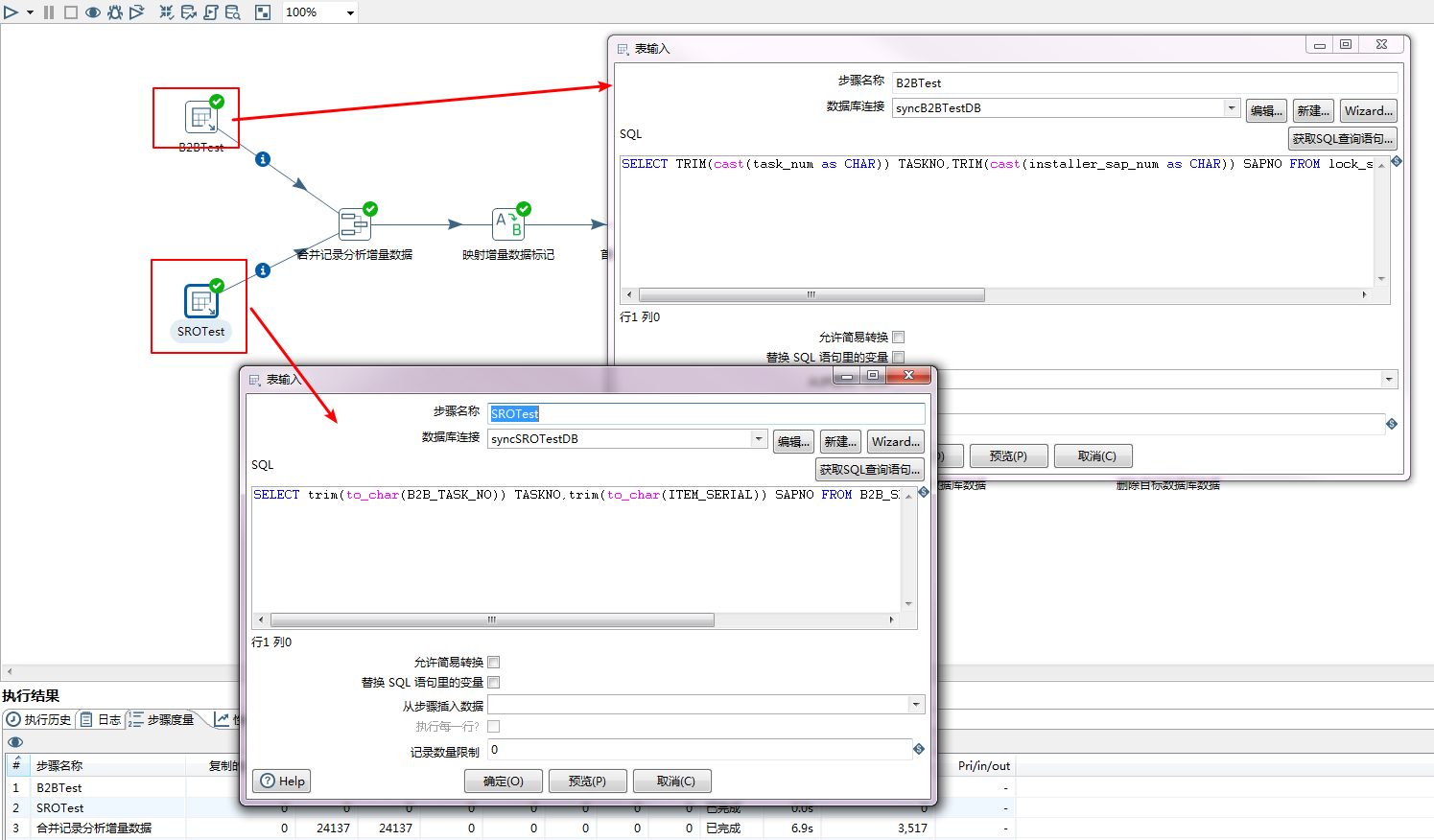This screenshot has height=840, width=1434.
Task: Toggle the 执行每一行? checkbox in SROTest dialog
Action: (x=494, y=726)
